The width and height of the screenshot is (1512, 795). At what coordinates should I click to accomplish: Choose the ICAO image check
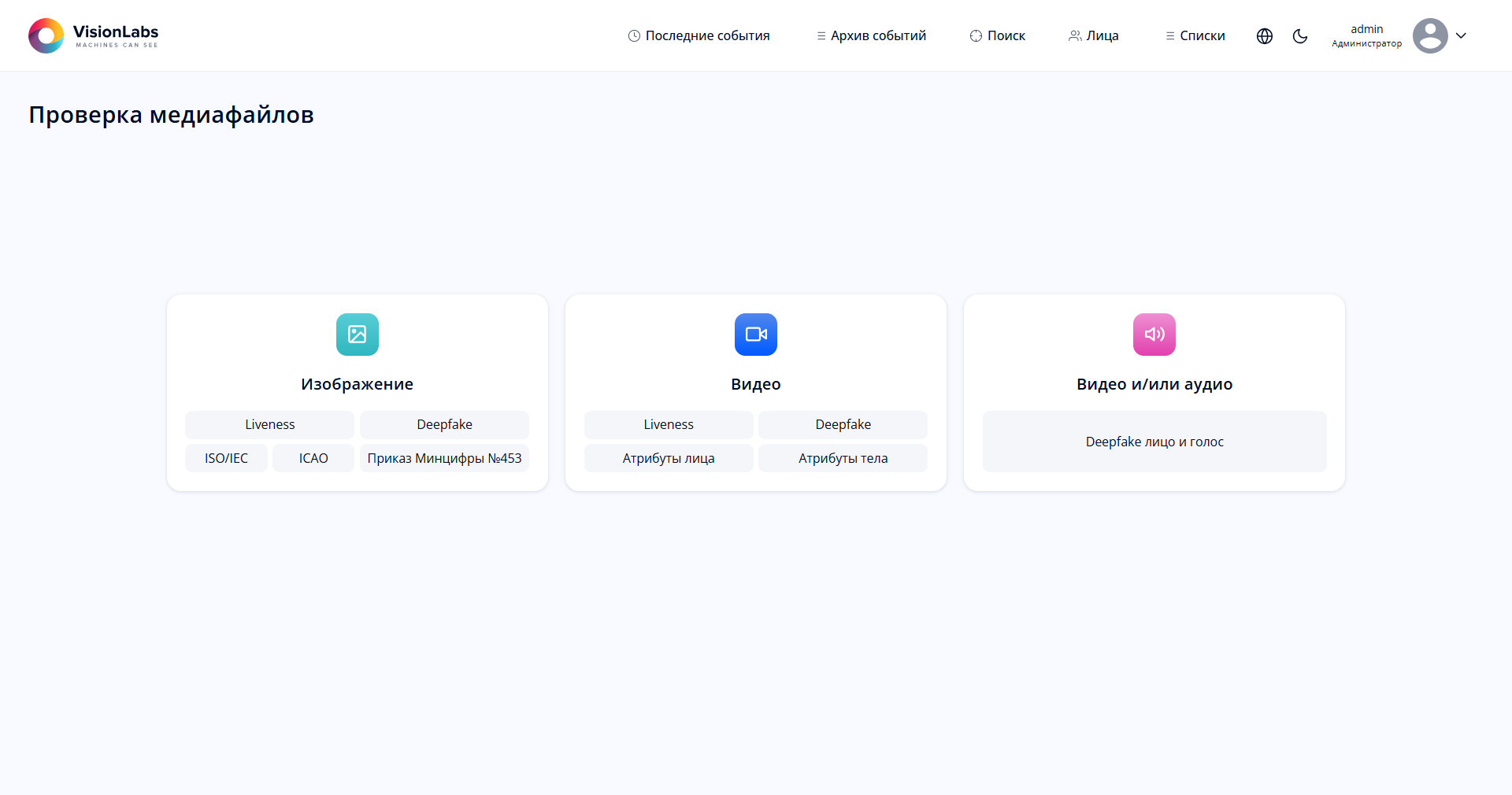tap(313, 459)
